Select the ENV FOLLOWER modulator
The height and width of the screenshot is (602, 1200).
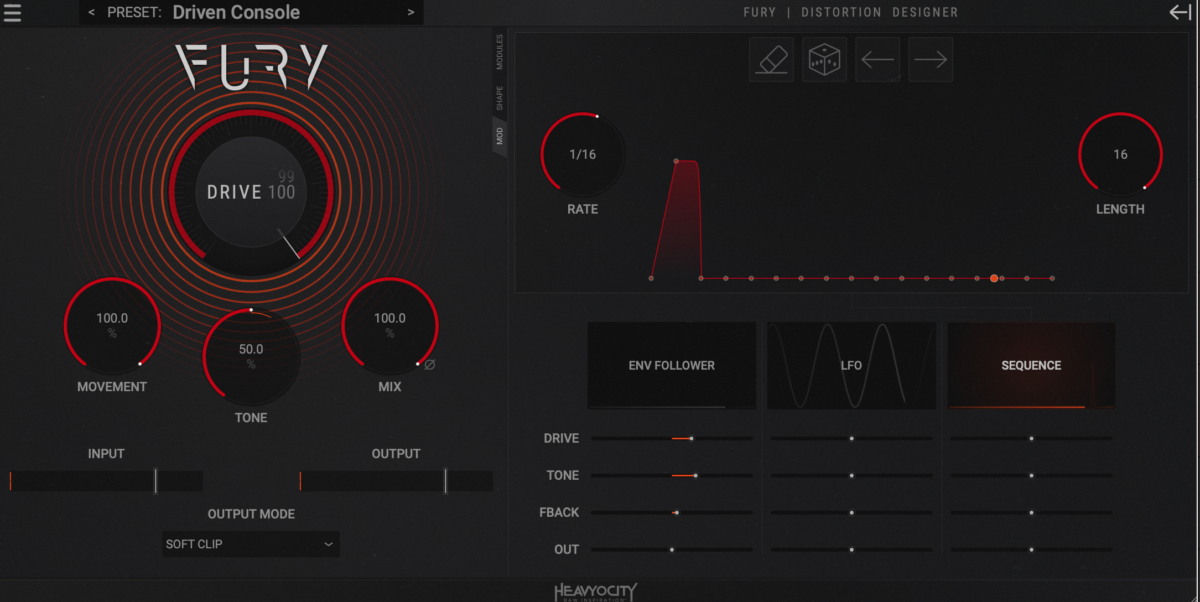coord(672,365)
